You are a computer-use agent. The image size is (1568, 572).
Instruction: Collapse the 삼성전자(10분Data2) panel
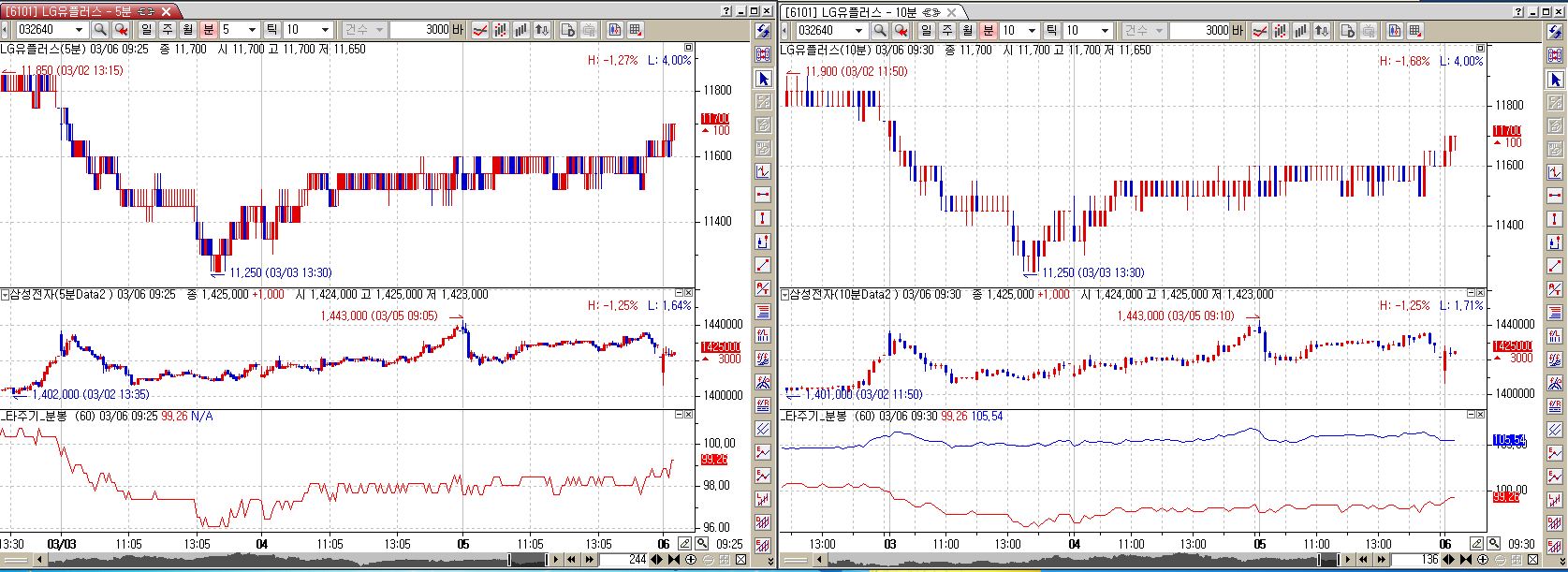click(x=1471, y=293)
